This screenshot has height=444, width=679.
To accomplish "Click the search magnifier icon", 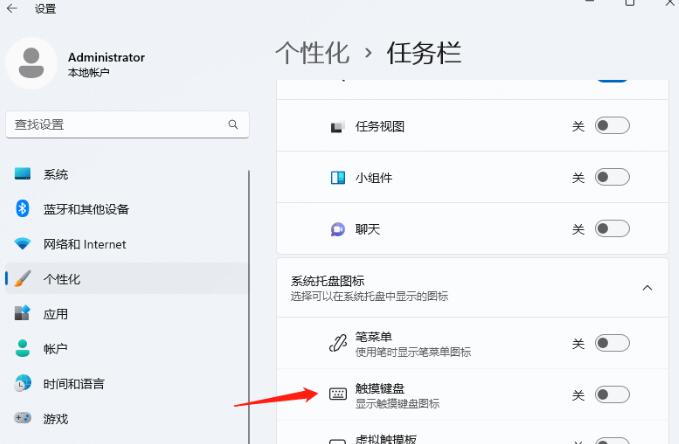I will (233, 125).
